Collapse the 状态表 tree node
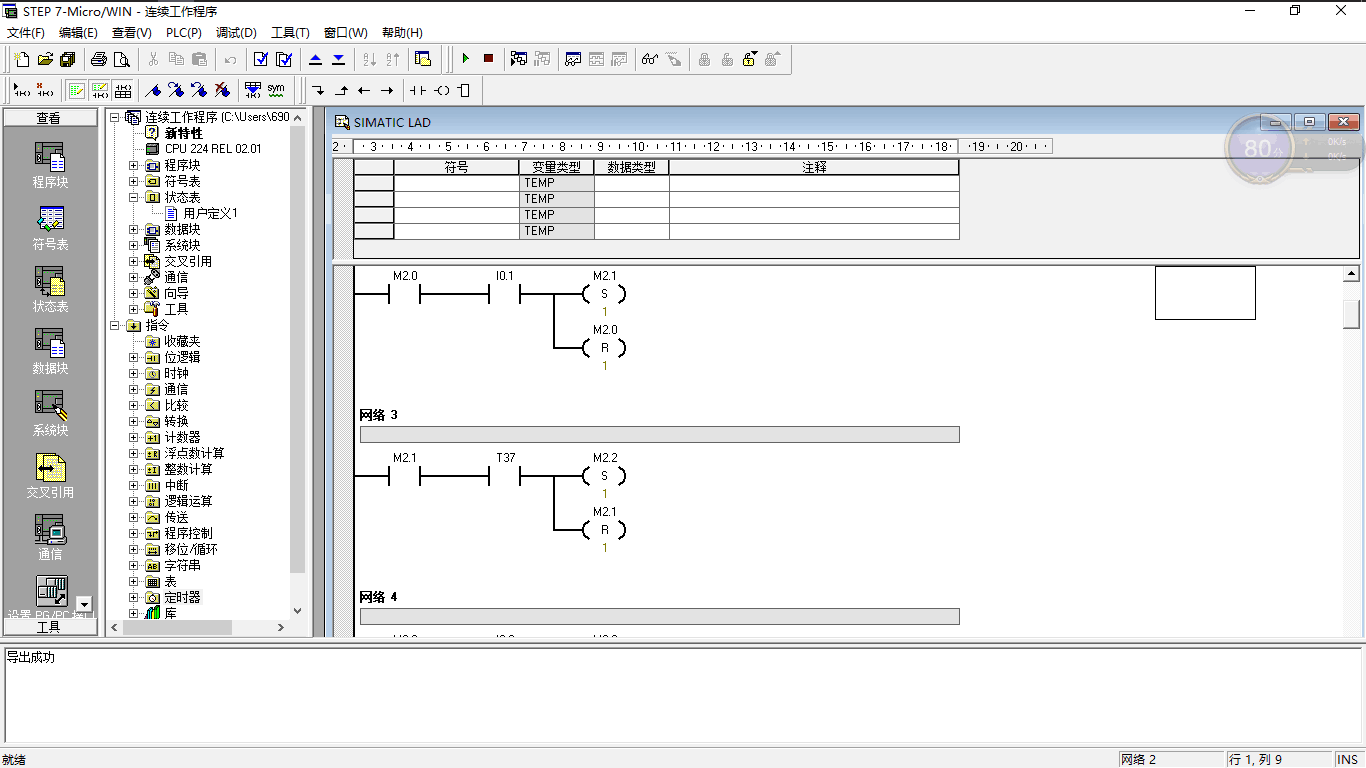The image size is (1366, 768). coord(134,197)
